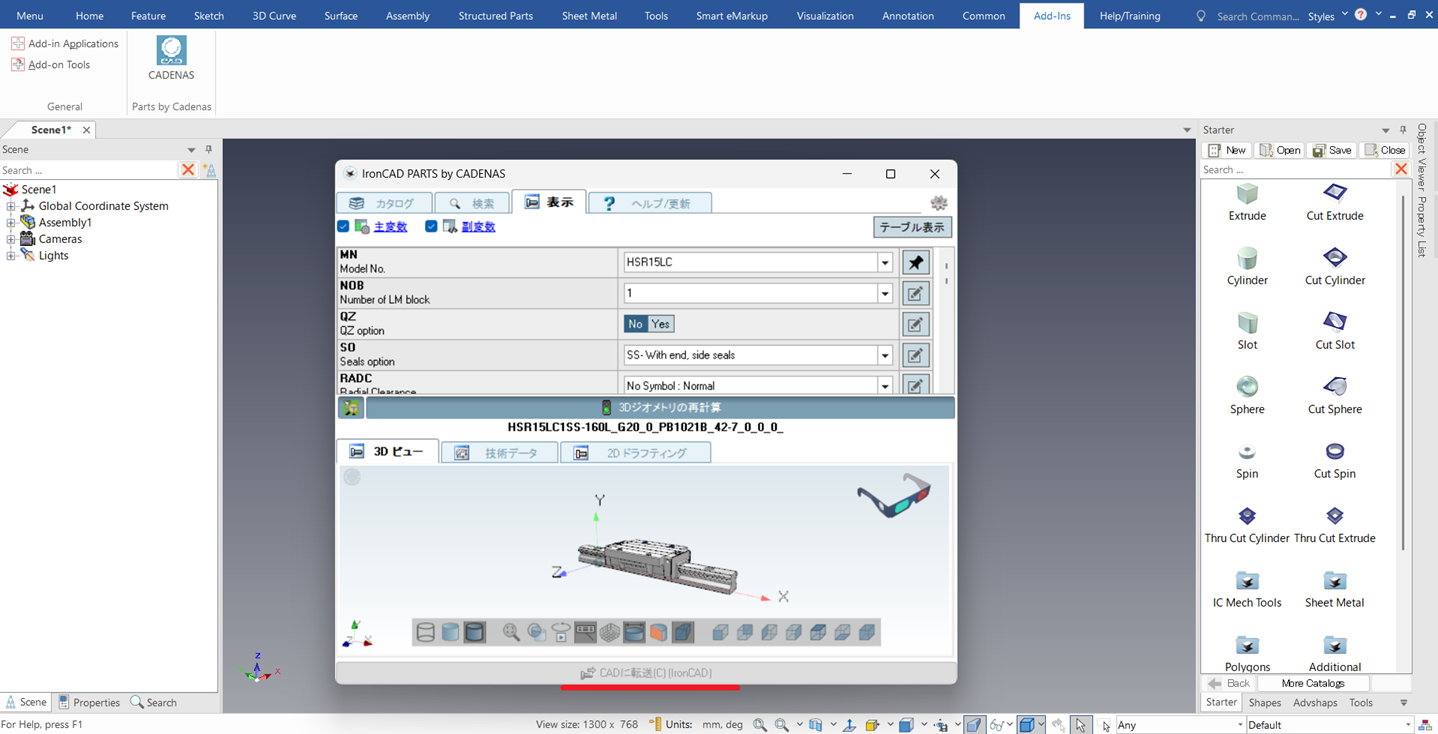Choose the Cut Slot shape icon
This screenshot has width=1438, height=734.
(1335, 322)
